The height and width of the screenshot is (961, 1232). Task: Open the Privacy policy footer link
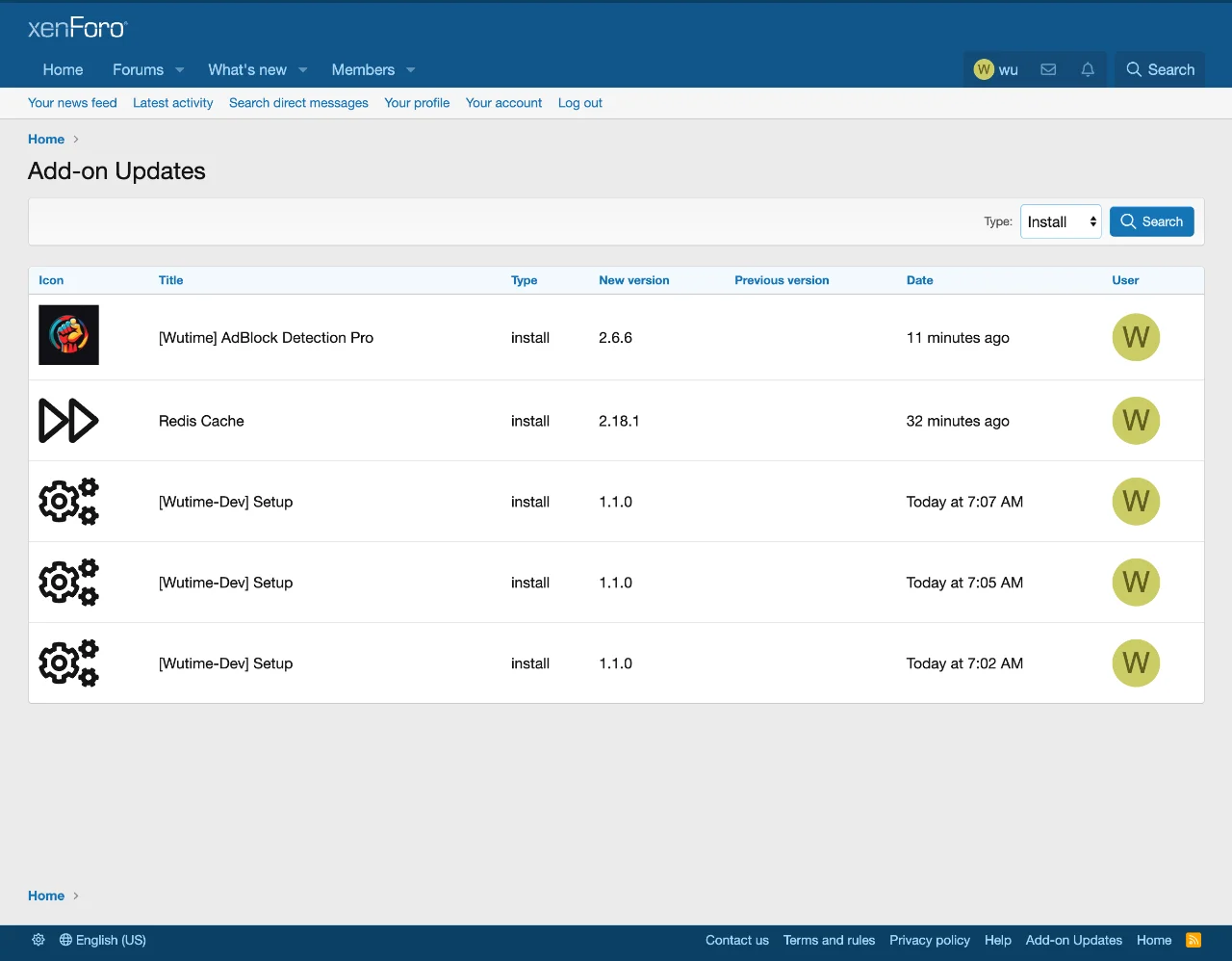[x=930, y=939]
